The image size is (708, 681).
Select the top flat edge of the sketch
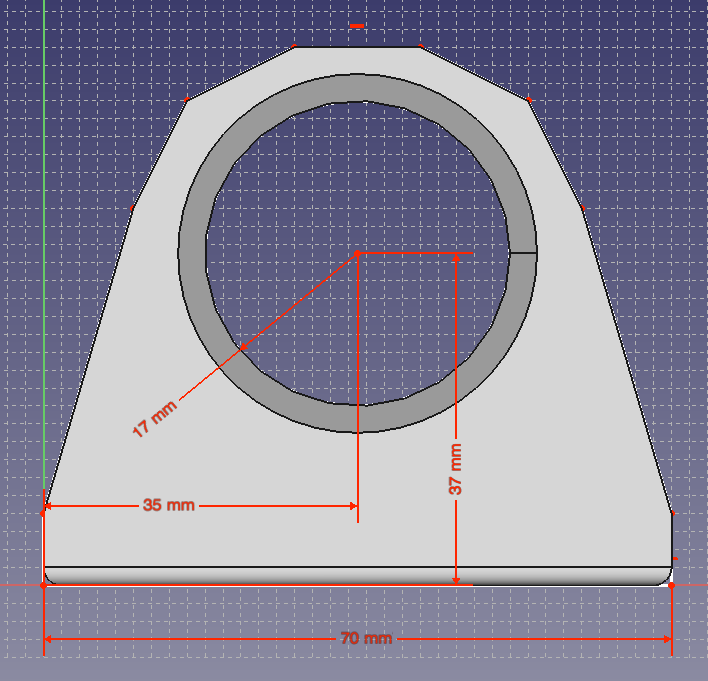pos(358,46)
